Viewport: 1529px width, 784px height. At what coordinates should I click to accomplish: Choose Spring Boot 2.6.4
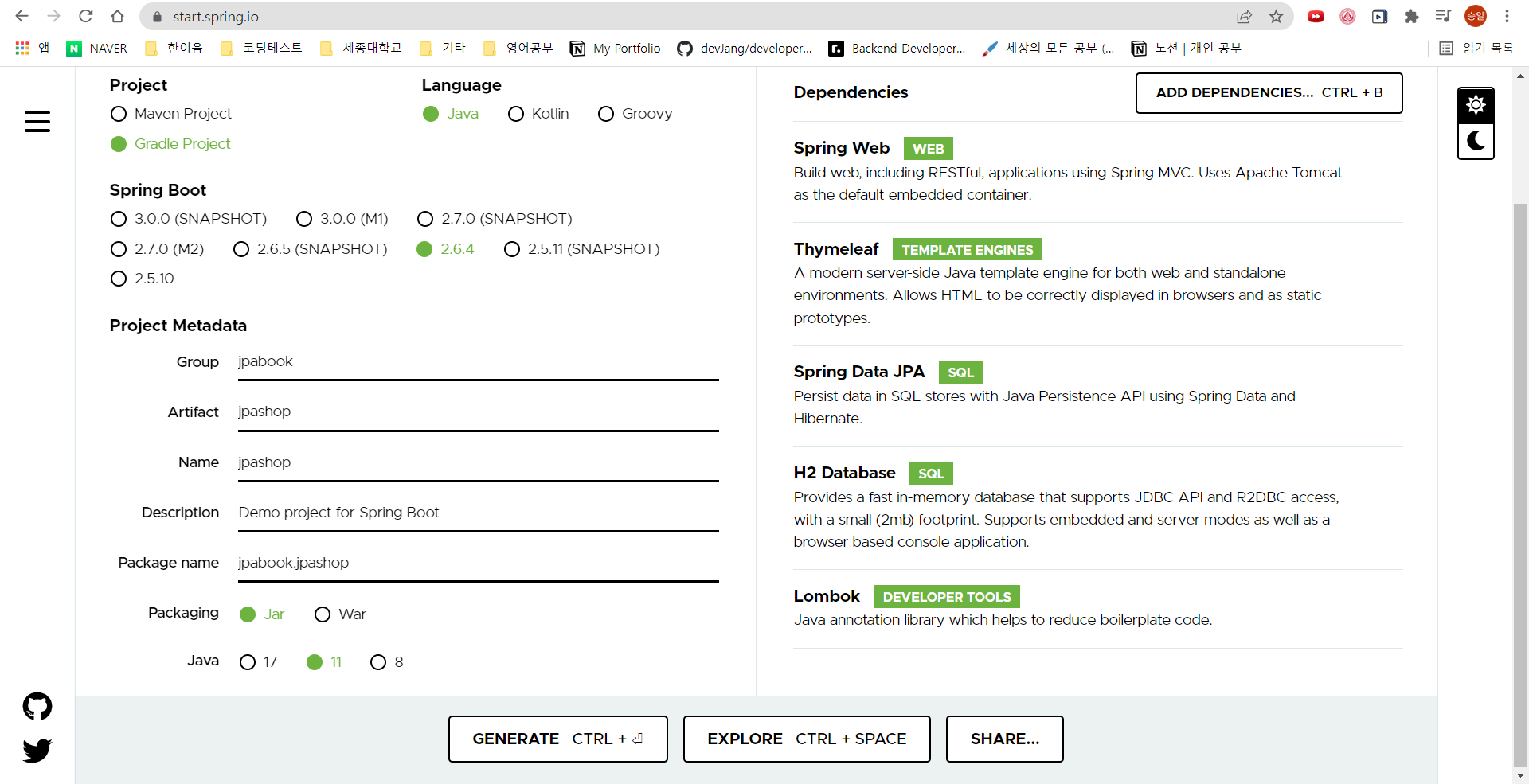(x=445, y=249)
